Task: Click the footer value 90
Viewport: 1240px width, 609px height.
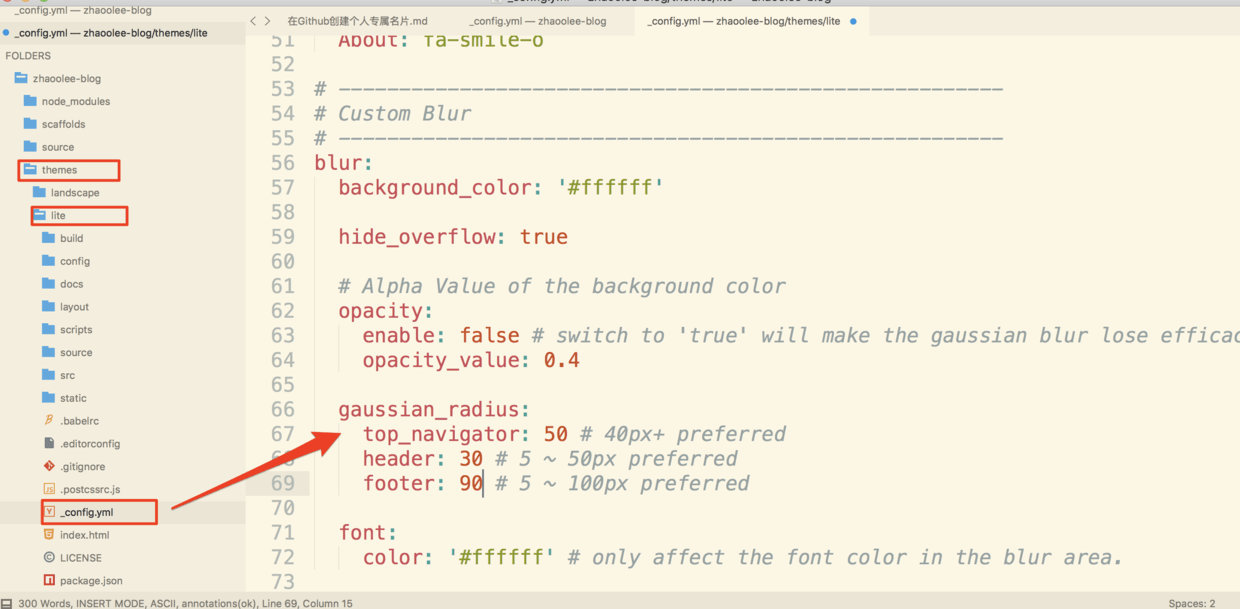Action: [471, 483]
